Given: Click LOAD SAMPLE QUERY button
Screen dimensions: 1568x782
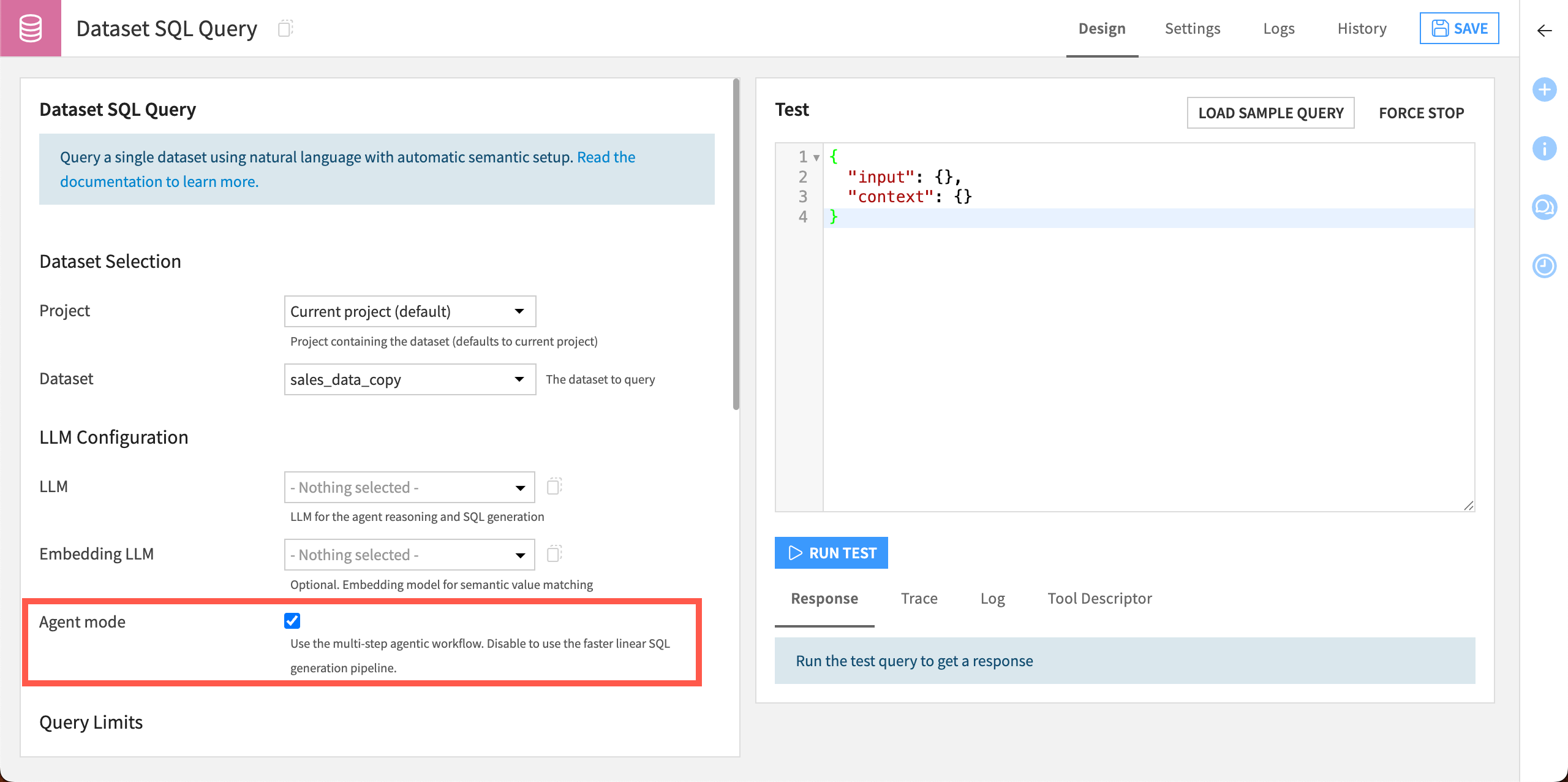Looking at the screenshot, I should tap(1270, 113).
